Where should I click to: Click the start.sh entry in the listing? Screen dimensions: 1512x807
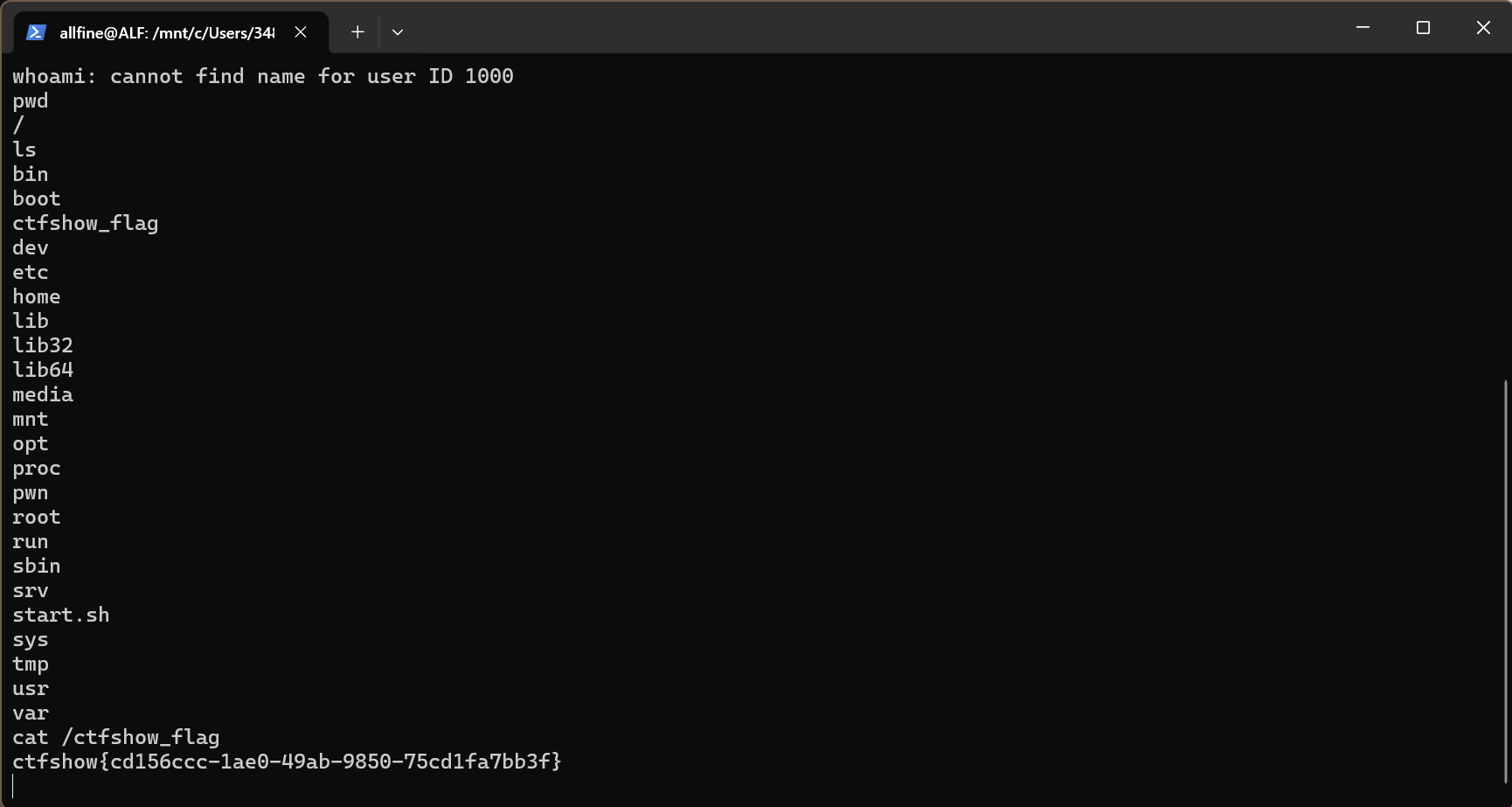61,615
